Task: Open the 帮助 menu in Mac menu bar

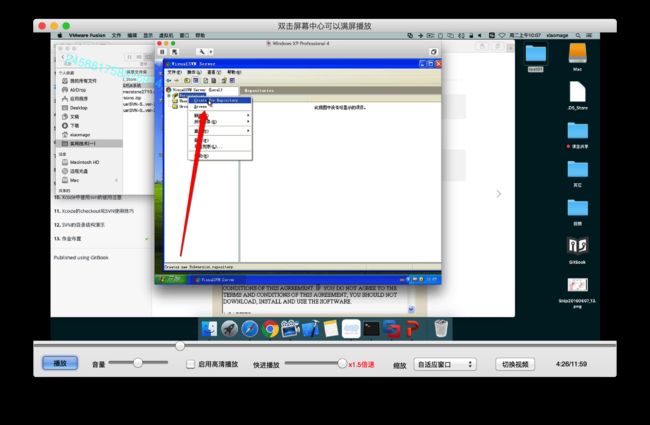Action: tap(200, 35)
